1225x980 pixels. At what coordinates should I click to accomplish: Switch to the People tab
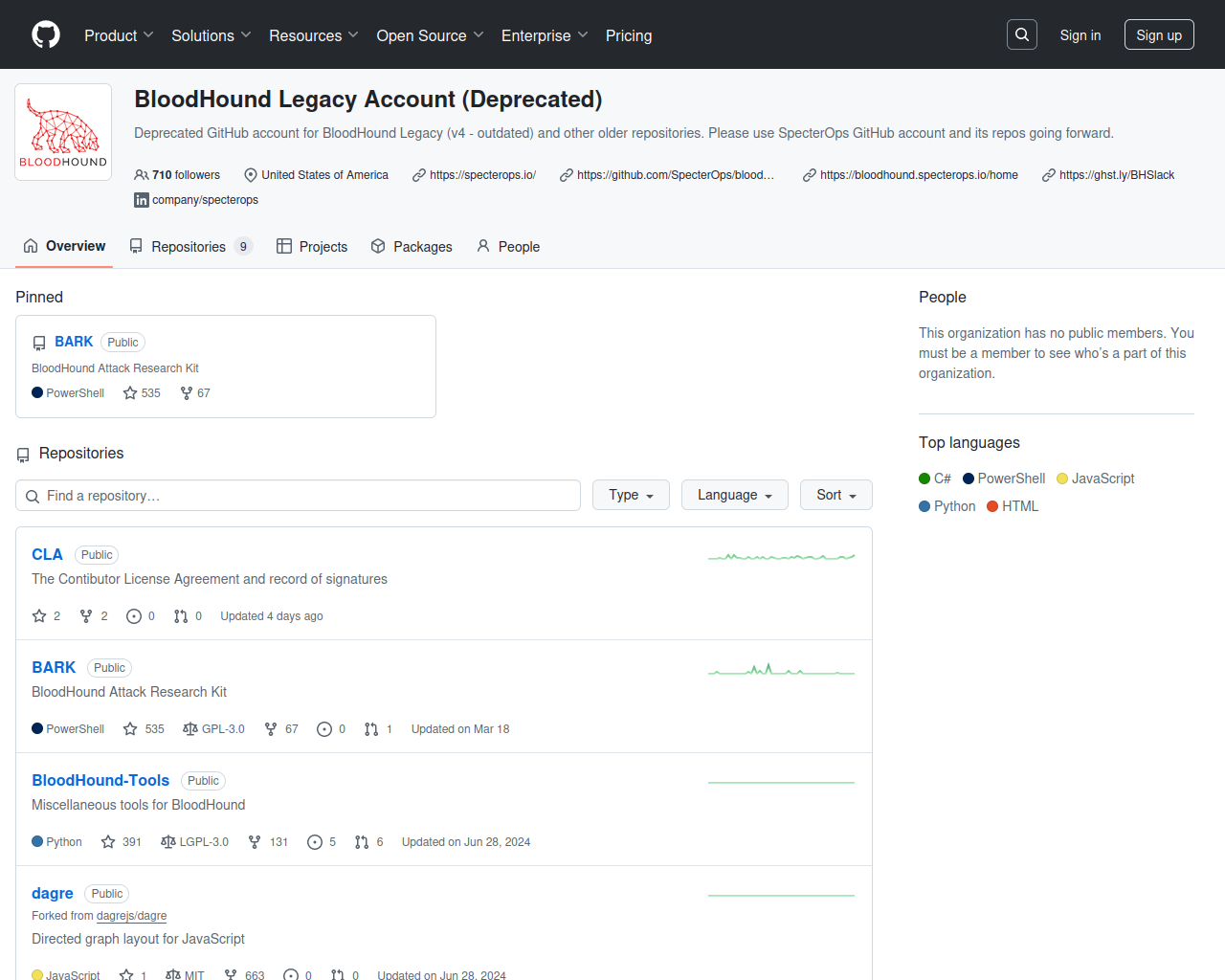(508, 246)
